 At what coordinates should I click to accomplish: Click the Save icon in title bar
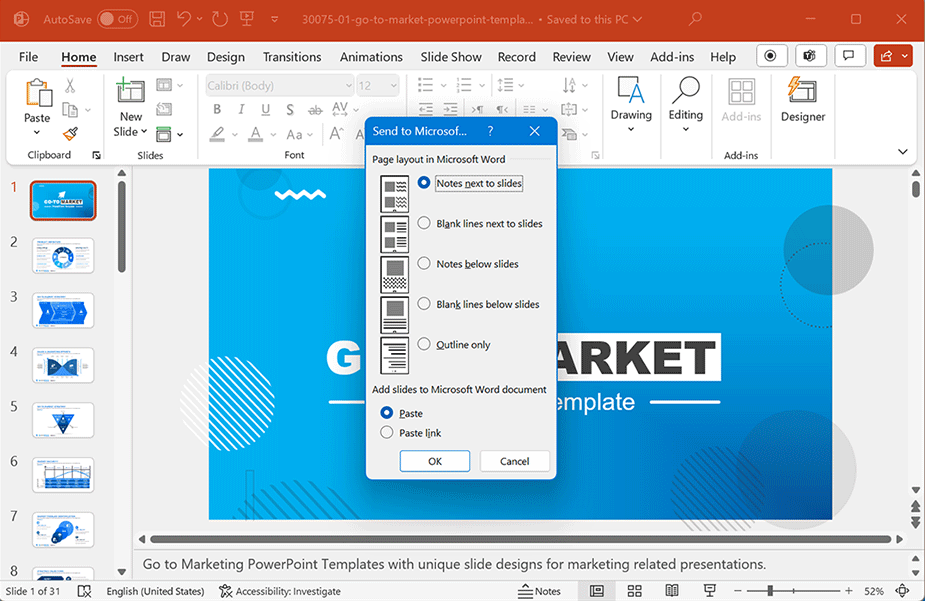tap(157, 19)
